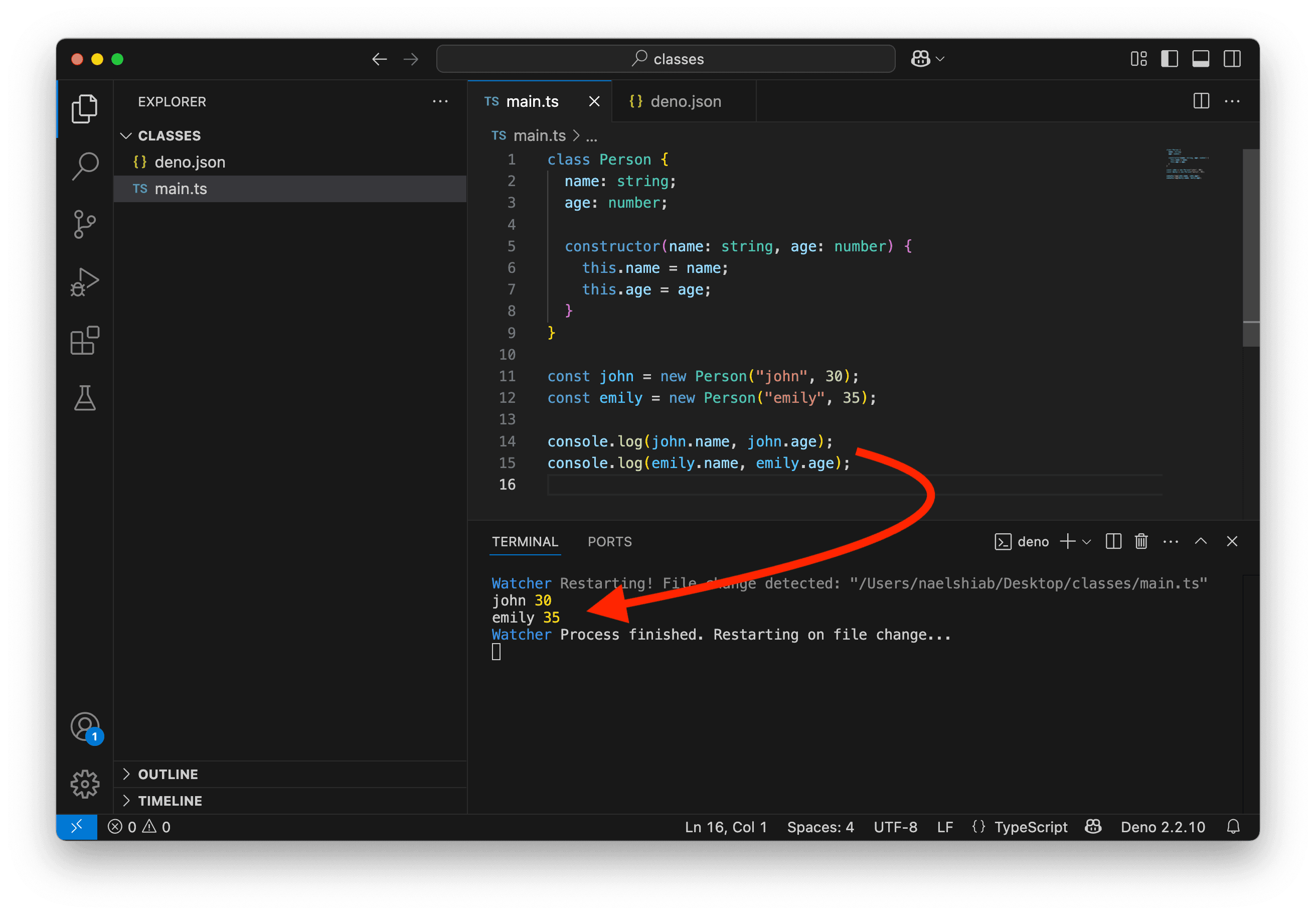1316x915 pixels.
Task: Open the Accounts menu icon
Action: coord(85,727)
